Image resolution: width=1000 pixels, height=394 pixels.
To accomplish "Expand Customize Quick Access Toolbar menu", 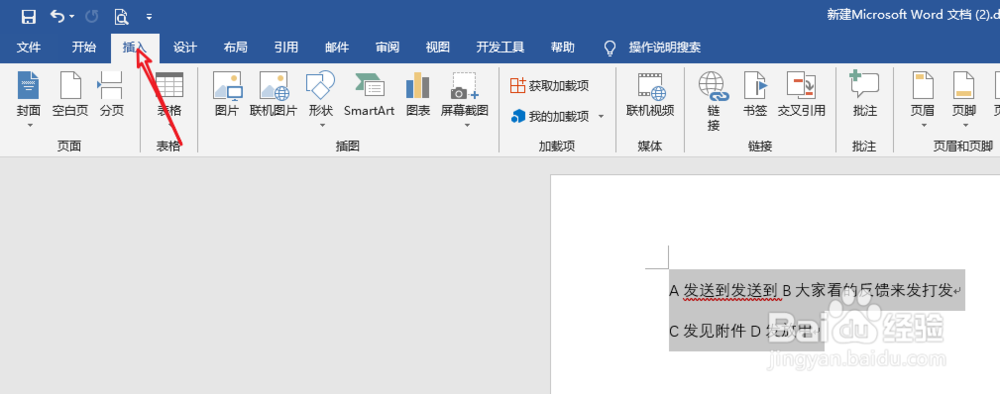I will [149, 17].
